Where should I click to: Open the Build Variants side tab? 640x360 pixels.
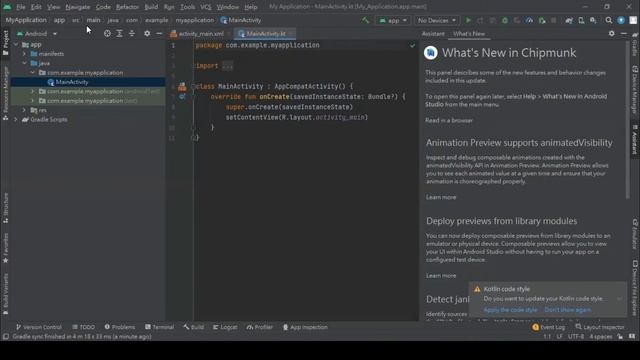click(5, 294)
